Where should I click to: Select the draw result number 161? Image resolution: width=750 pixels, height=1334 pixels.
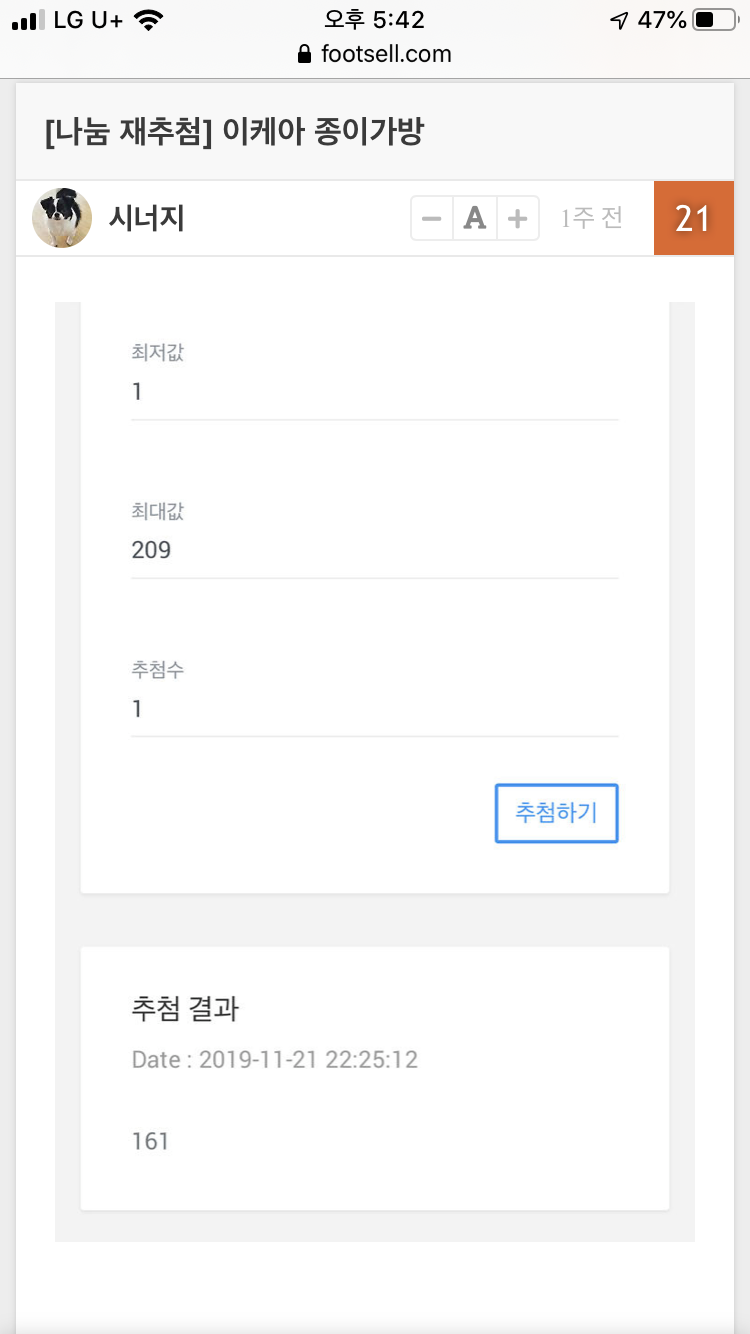pyautogui.click(x=150, y=1141)
